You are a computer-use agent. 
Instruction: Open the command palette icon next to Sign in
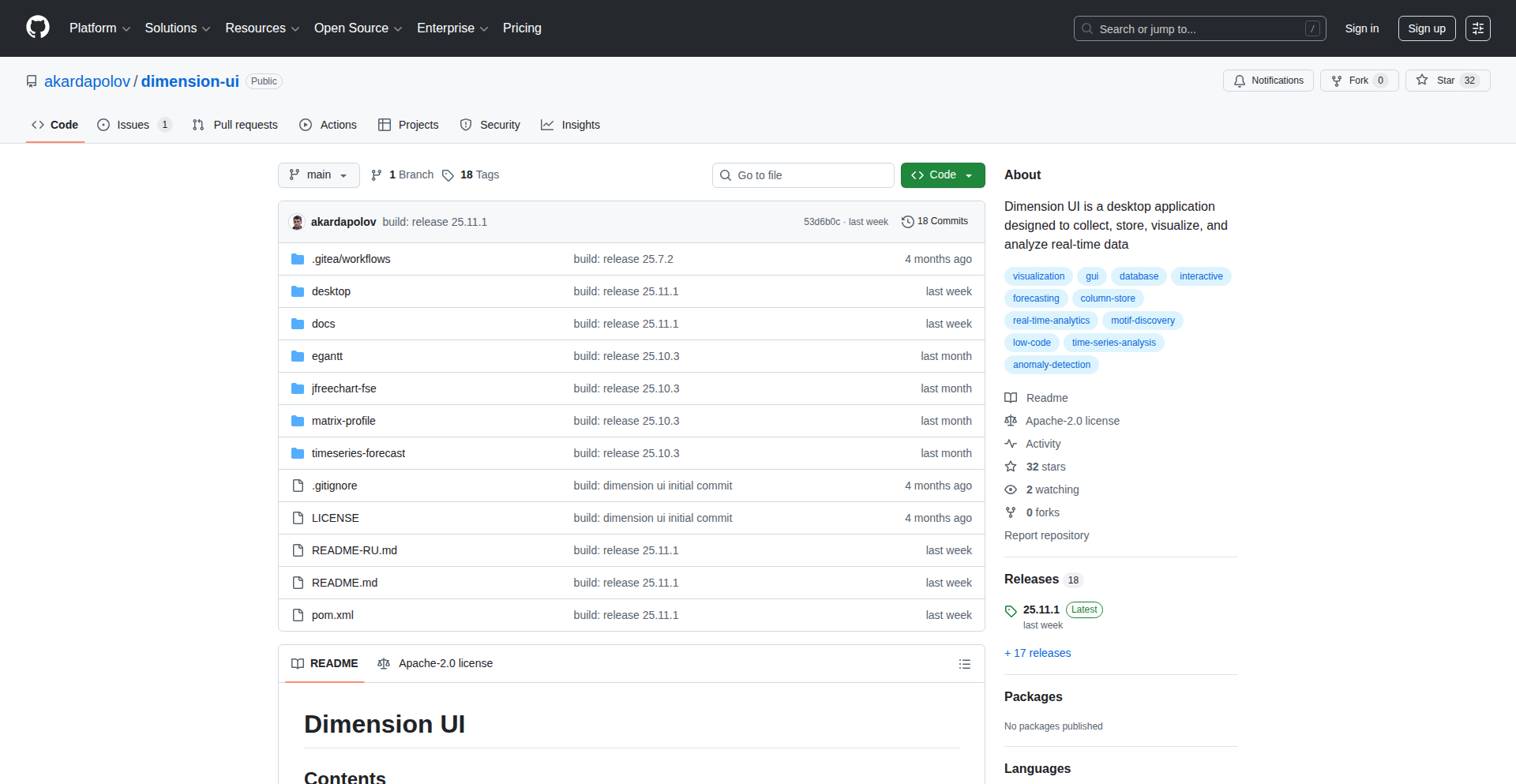(x=1478, y=28)
